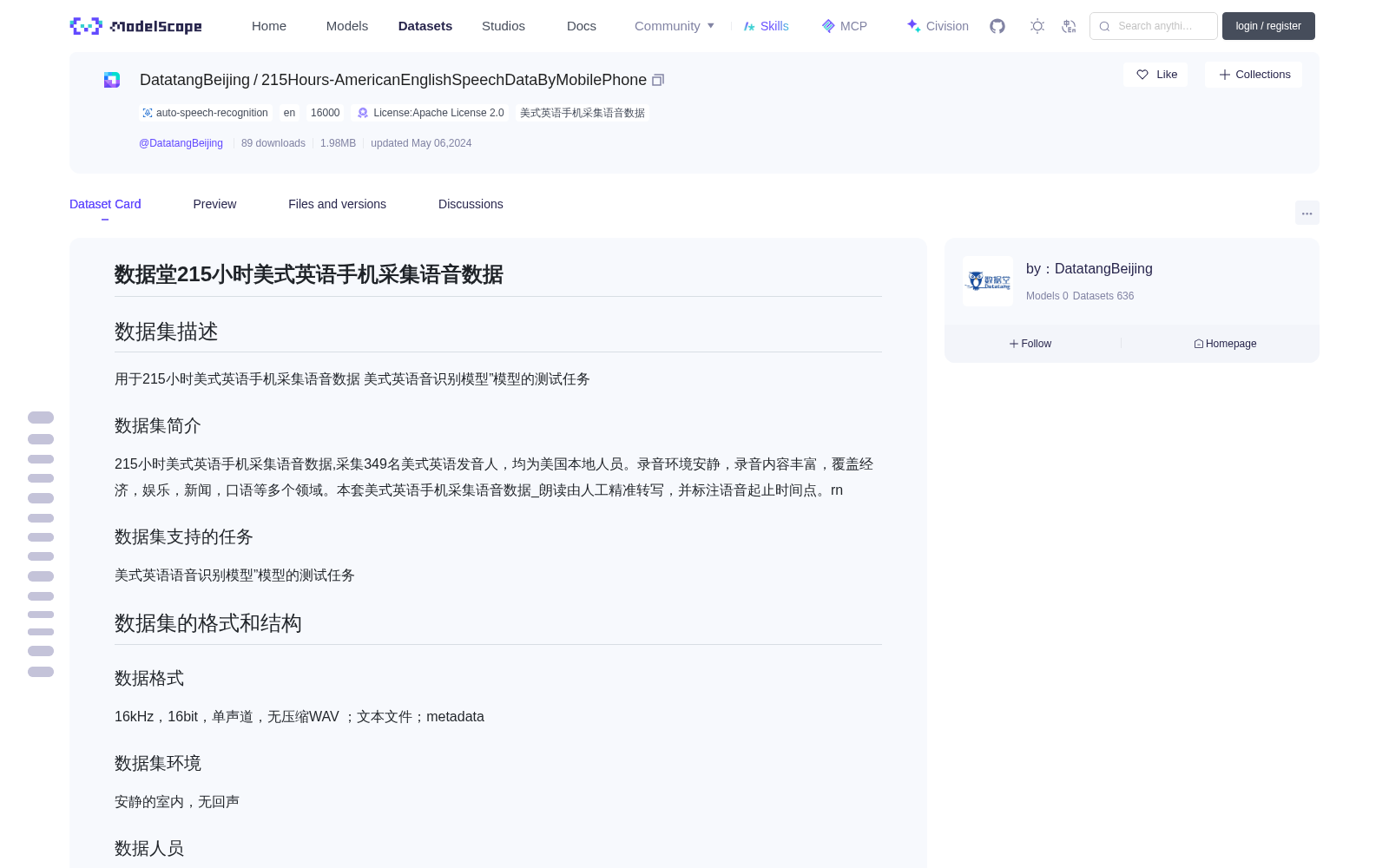1389x868 pixels.
Task: Click the auto-speech-recognition tag icon
Action: point(148,113)
